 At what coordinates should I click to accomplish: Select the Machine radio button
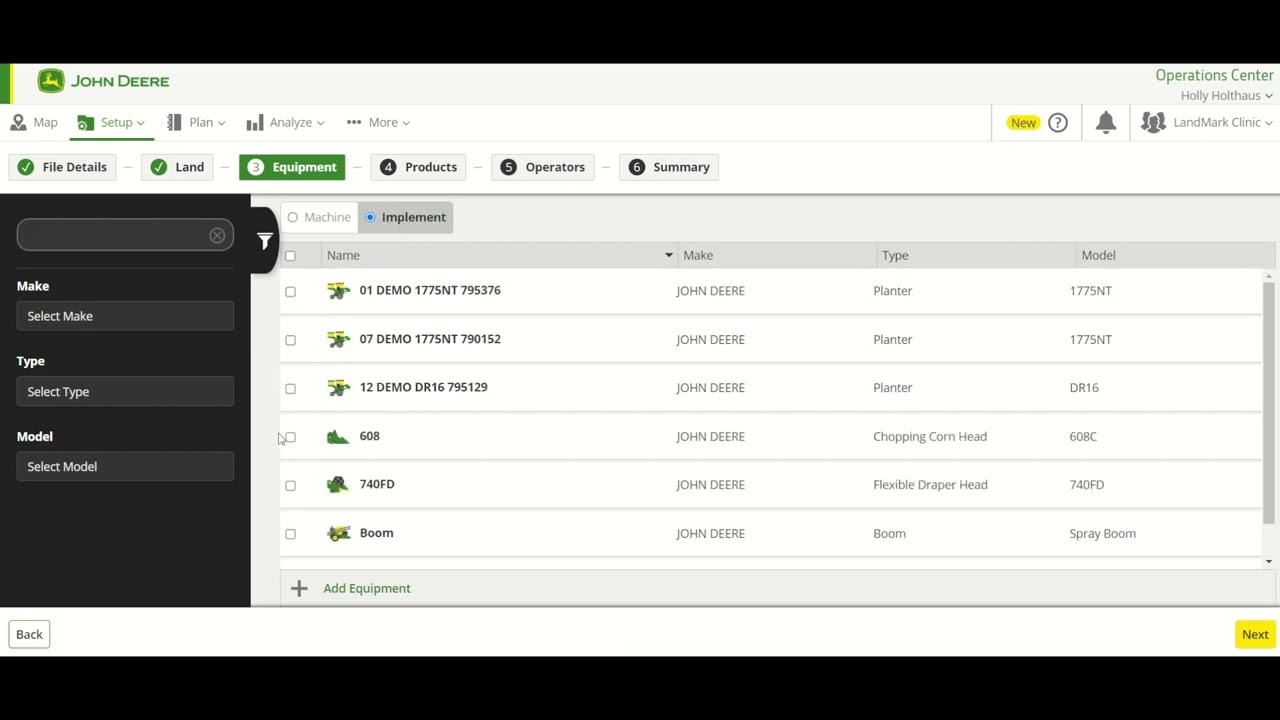click(293, 217)
